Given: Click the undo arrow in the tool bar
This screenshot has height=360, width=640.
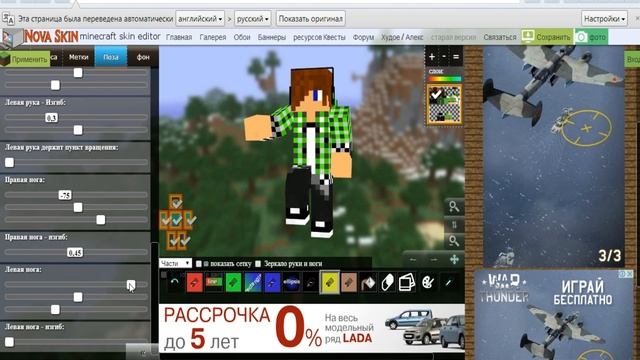Looking at the screenshot, I should pos(175,282).
